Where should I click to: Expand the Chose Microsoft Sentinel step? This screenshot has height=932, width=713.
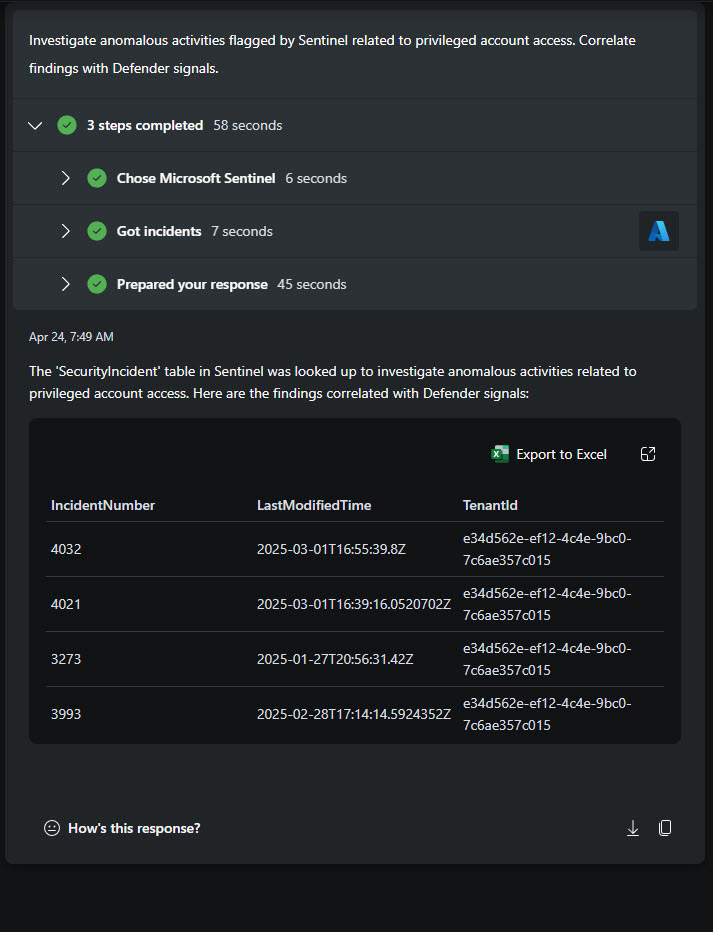click(x=65, y=178)
